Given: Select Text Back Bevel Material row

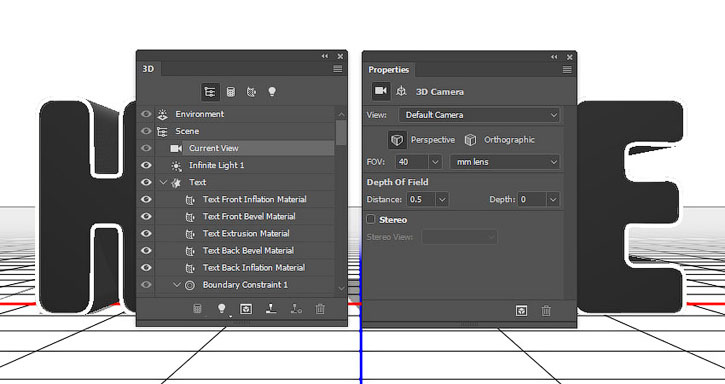Looking at the screenshot, I should click(244, 251).
